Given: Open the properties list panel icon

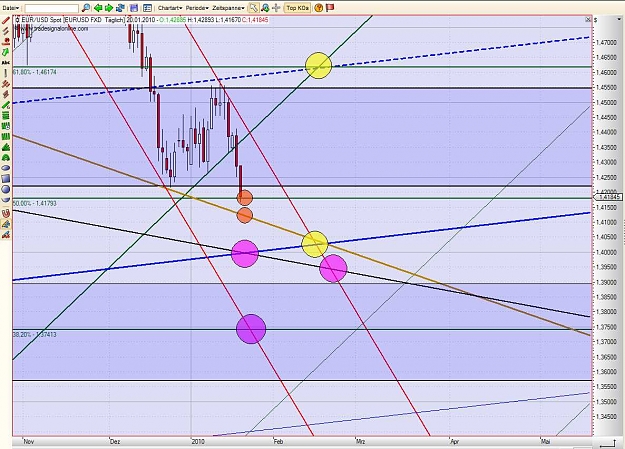Looking at the screenshot, I should (147, 8).
